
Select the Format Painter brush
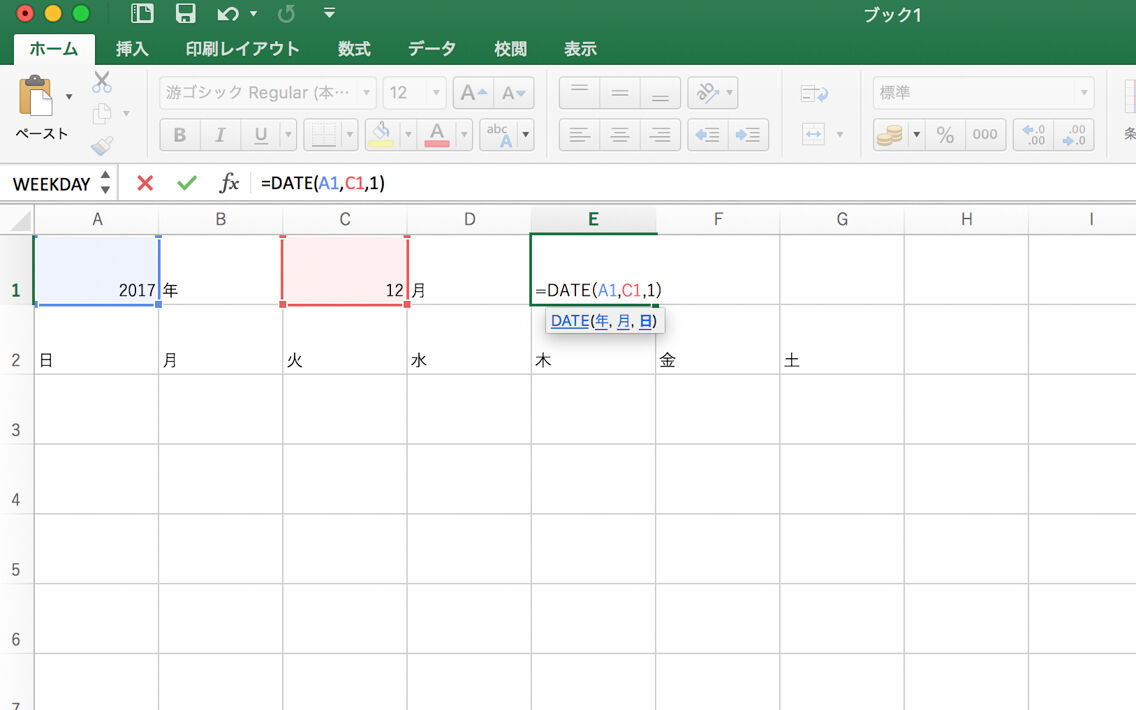(x=100, y=145)
